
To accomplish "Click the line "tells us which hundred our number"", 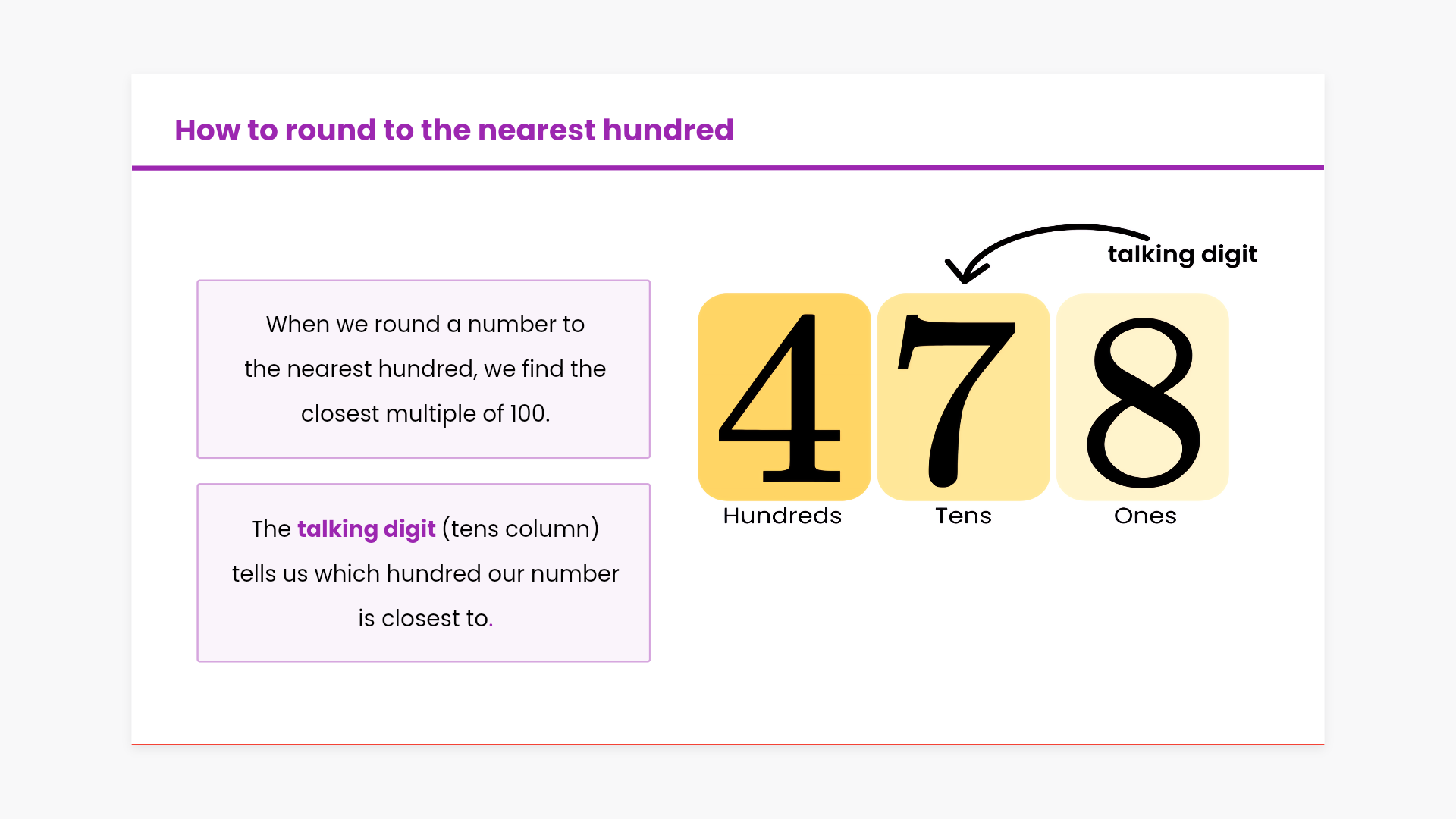I will pyautogui.click(x=425, y=574).
